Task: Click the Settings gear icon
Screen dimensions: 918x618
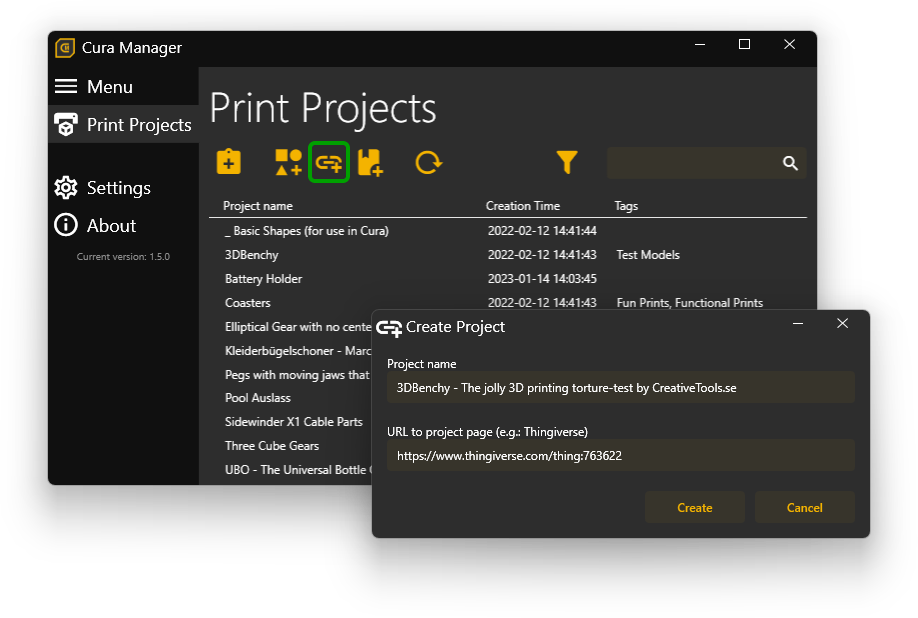Action: [x=66, y=187]
